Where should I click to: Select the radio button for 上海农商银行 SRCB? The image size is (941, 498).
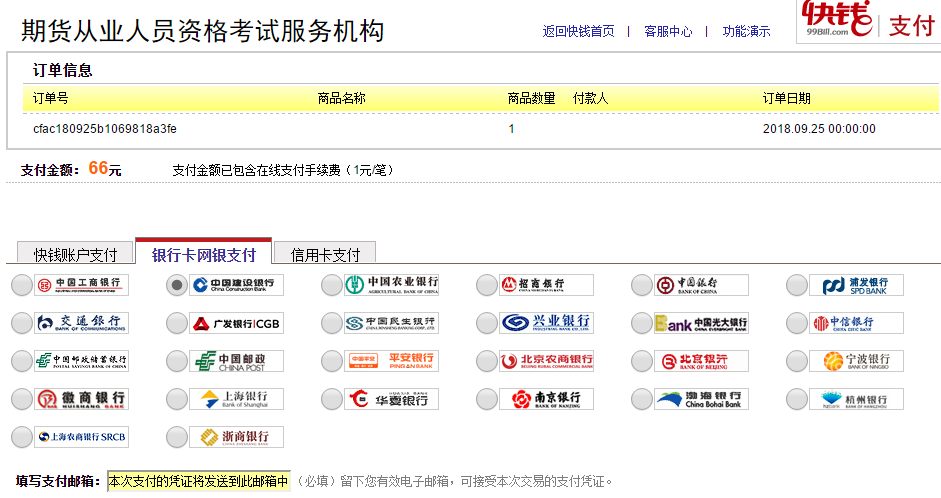click(x=22, y=437)
